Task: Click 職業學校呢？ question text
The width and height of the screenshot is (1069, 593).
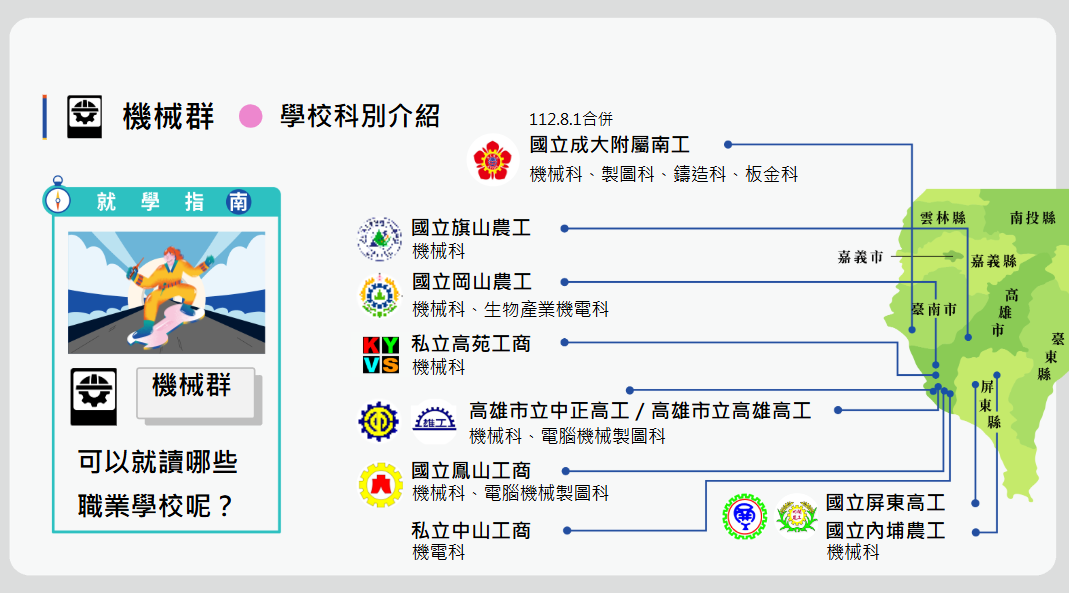Action: pos(157,506)
